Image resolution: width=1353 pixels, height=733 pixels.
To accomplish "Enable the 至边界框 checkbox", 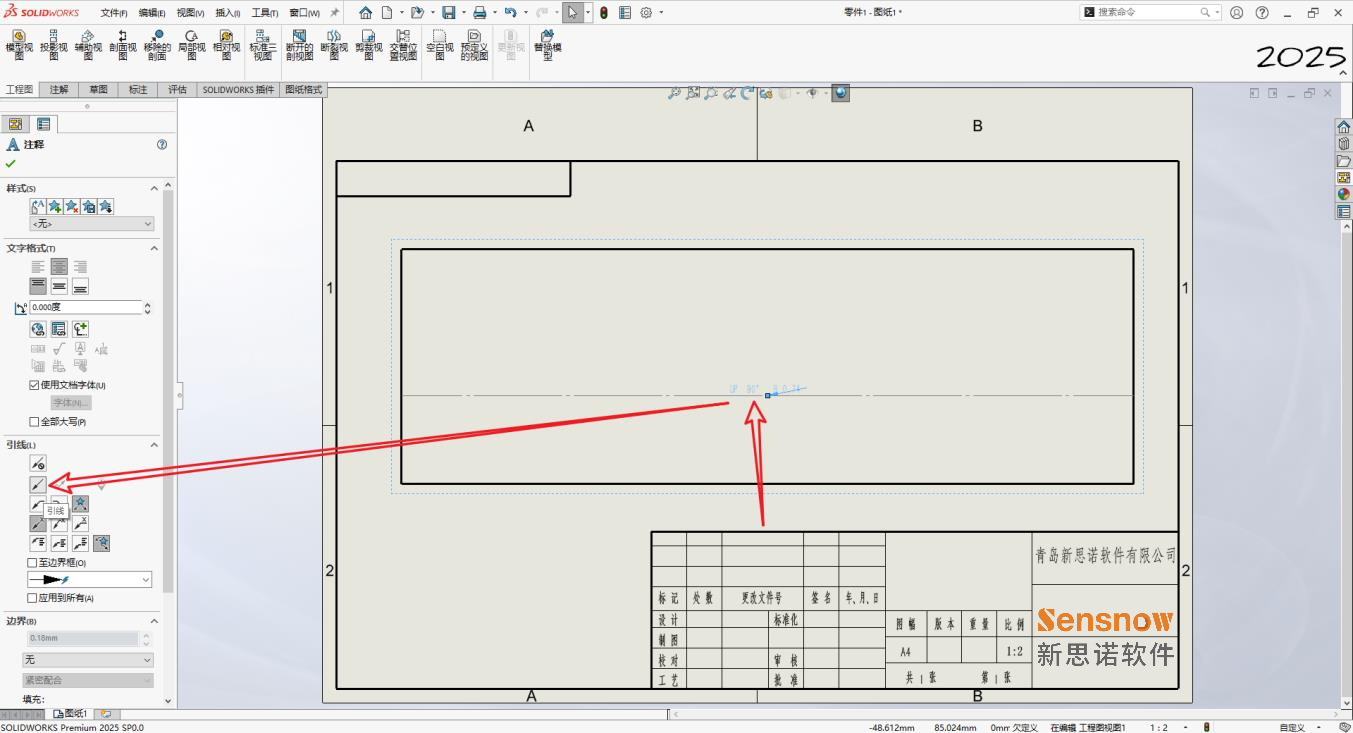I will [x=33, y=563].
